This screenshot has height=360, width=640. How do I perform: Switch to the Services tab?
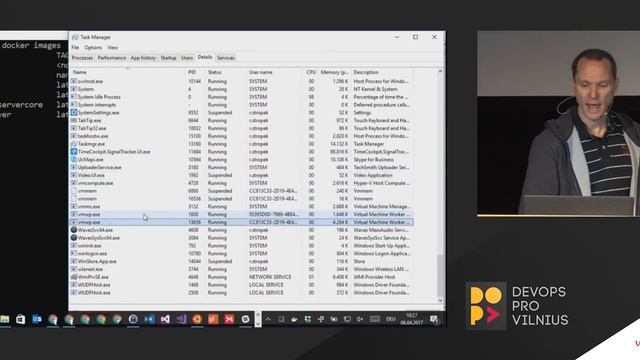coord(226,58)
